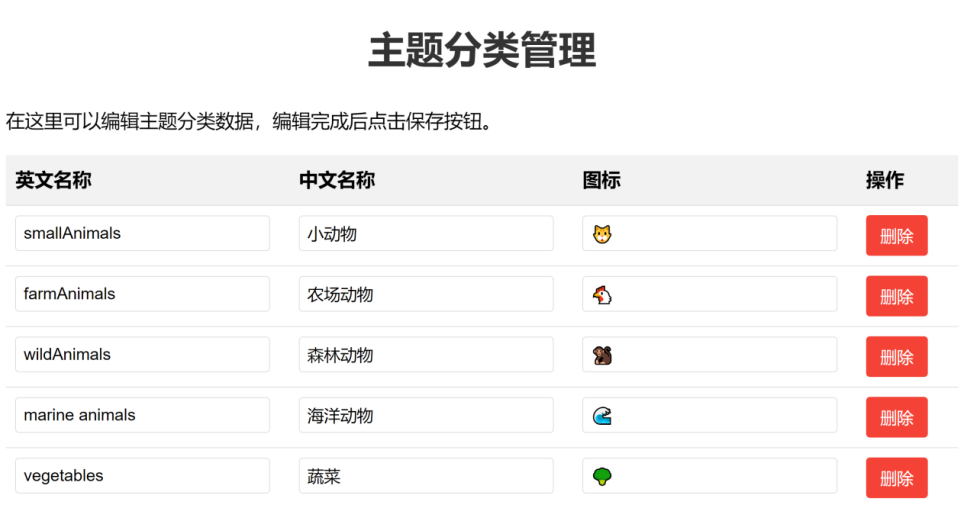Focus the farmAnimals English name input
The image size is (968, 506).
pyautogui.click(x=143, y=294)
